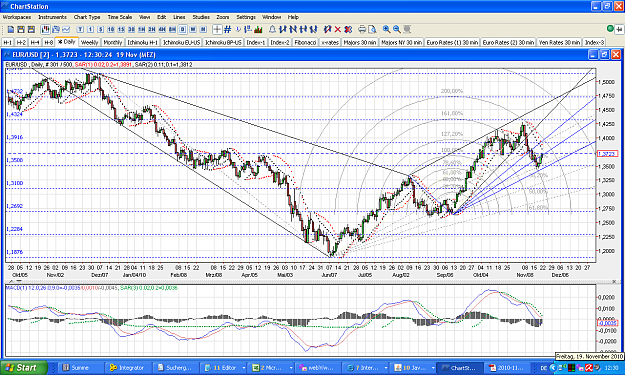625x375 pixels.
Task: Switch to tick time scale T
Action: (80, 29)
